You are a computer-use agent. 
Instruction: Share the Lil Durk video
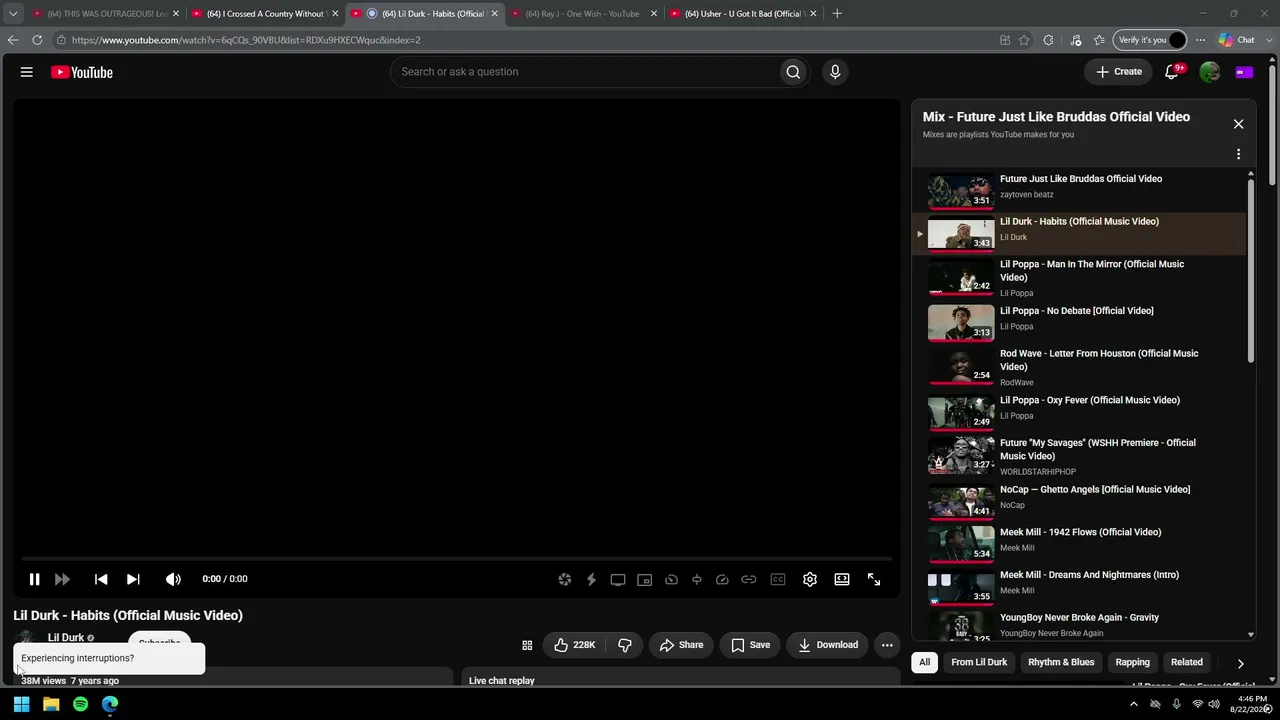pos(681,645)
